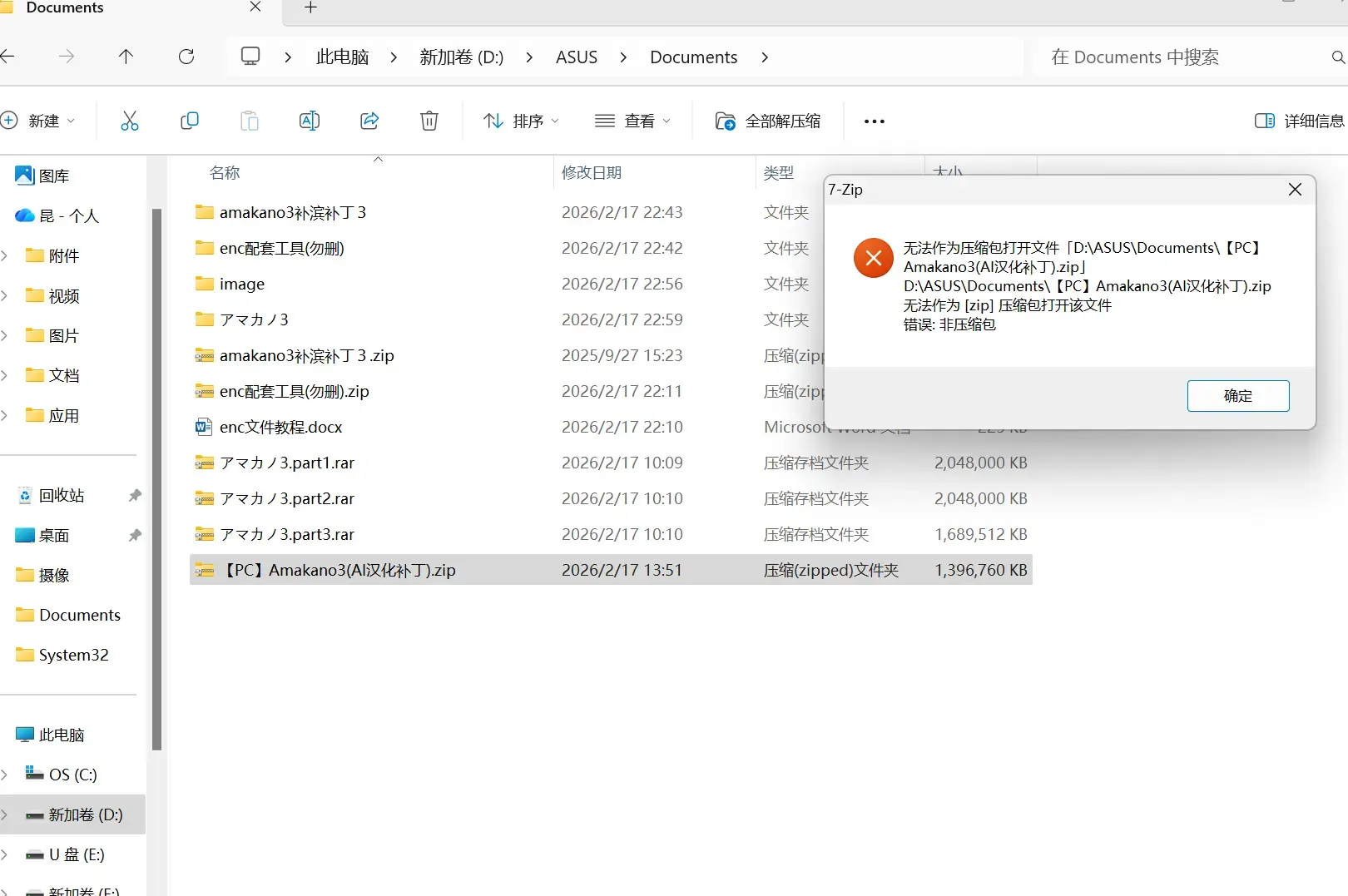Viewport: 1348px width, 896px height.
Task: Close the 7-Zip error dialog
Action: (x=1295, y=190)
